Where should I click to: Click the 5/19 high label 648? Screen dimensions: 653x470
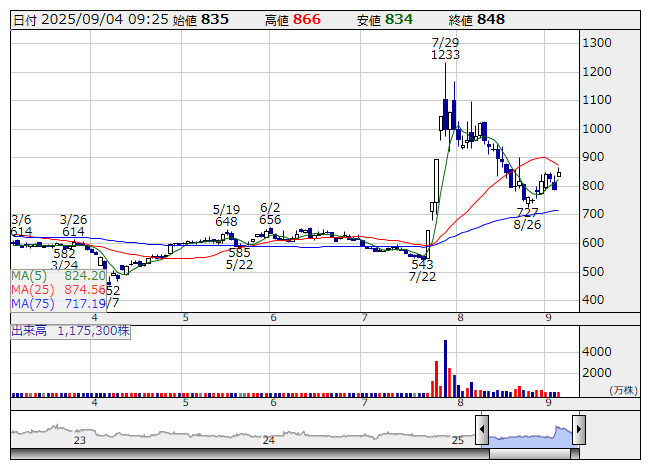coord(226,221)
